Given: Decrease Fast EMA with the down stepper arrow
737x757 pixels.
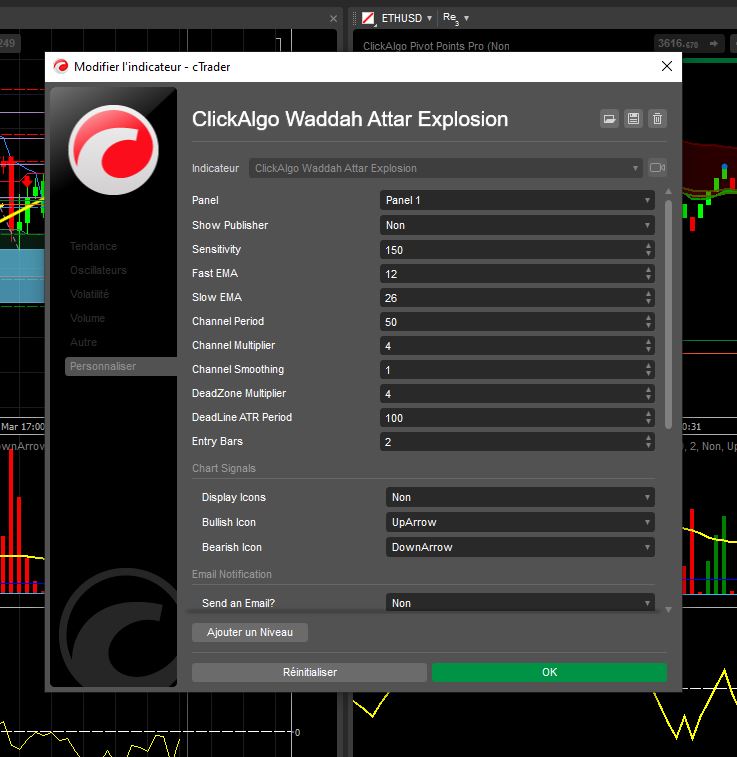Looking at the screenshot, I should pos(648,278).
